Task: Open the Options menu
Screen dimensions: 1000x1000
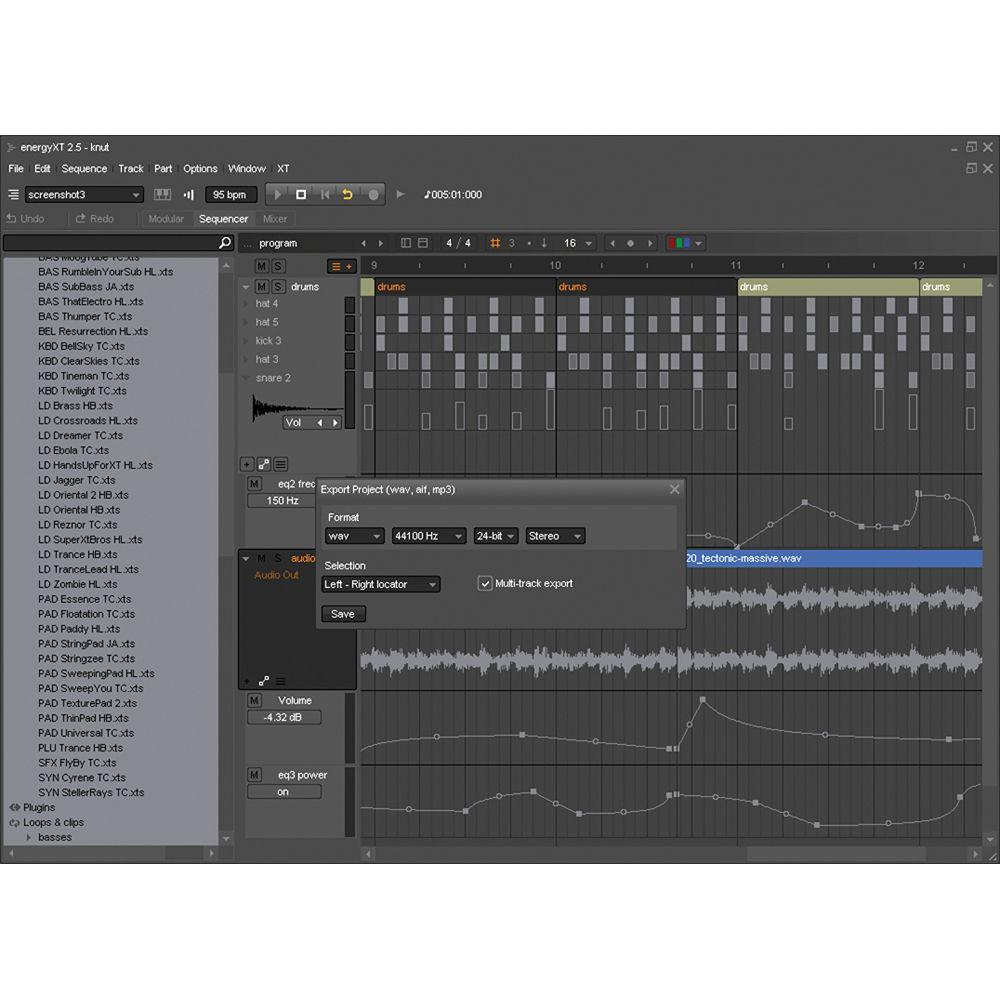Action: pos(200,168)
